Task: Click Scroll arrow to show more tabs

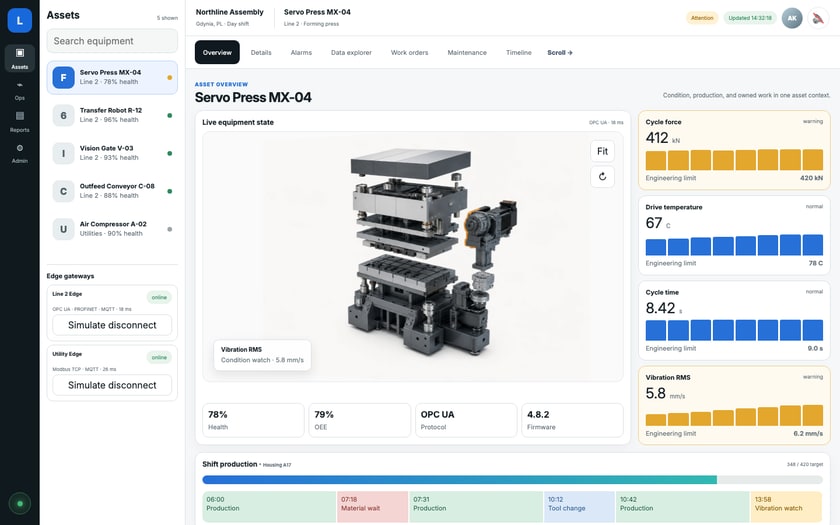Action: tap(560, 52)
